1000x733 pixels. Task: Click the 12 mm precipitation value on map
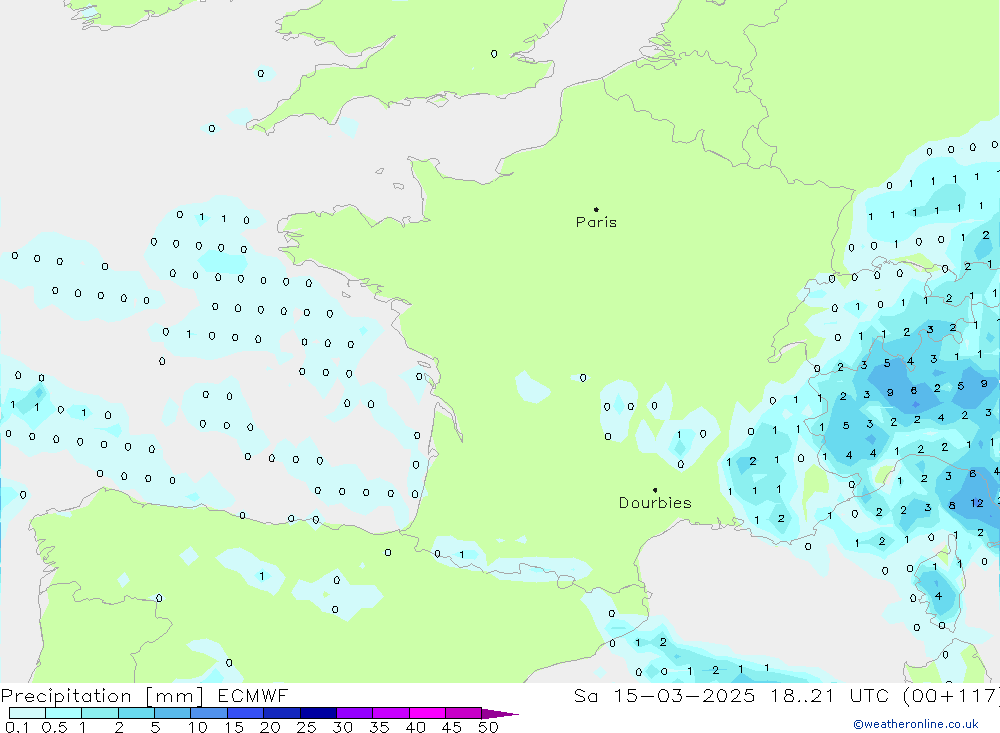click(x=977, y=503)
